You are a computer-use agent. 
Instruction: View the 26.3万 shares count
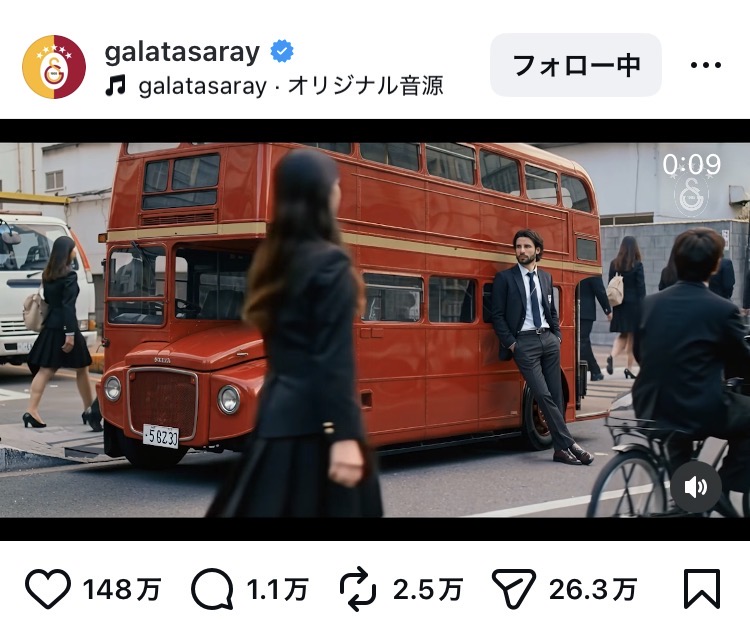pyautogui.click(x=593, y=589)
